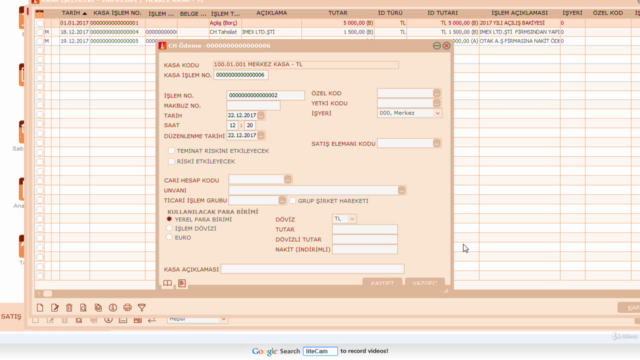
Task: Open the Yetki Kodu lookup button
Action: (x=437, y=103)
